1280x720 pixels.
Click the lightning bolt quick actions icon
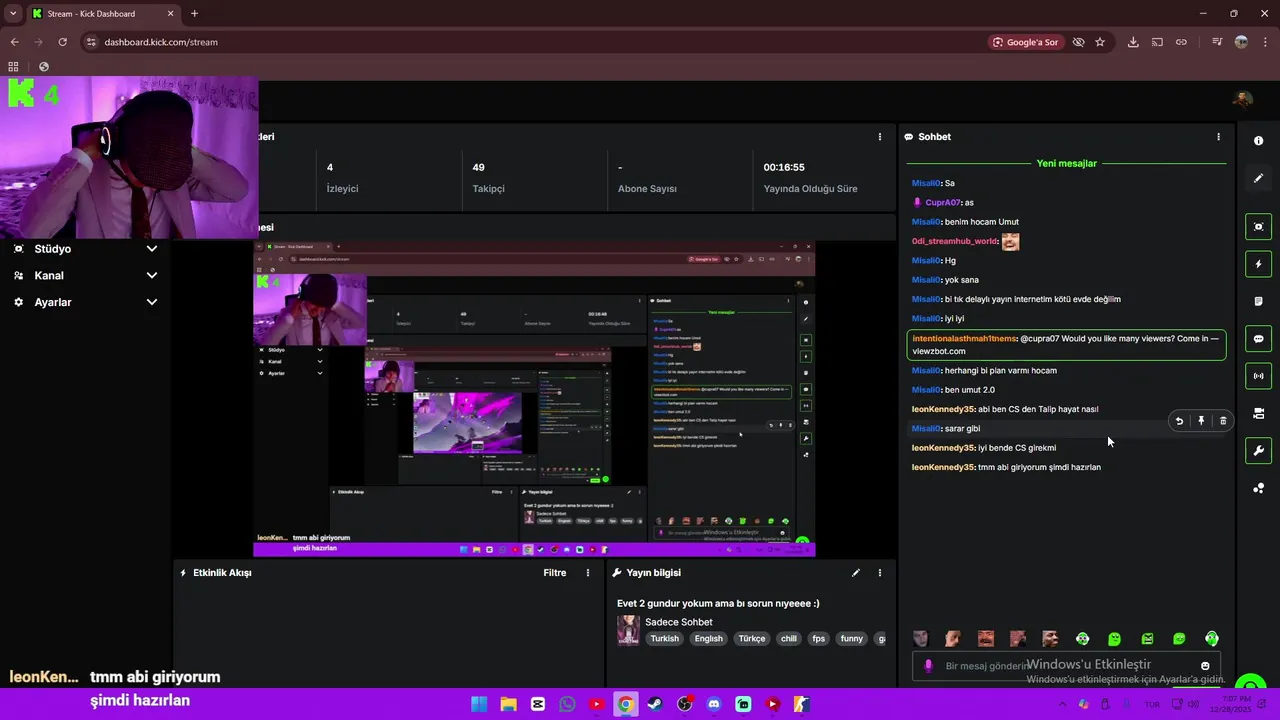[1258, 264]
